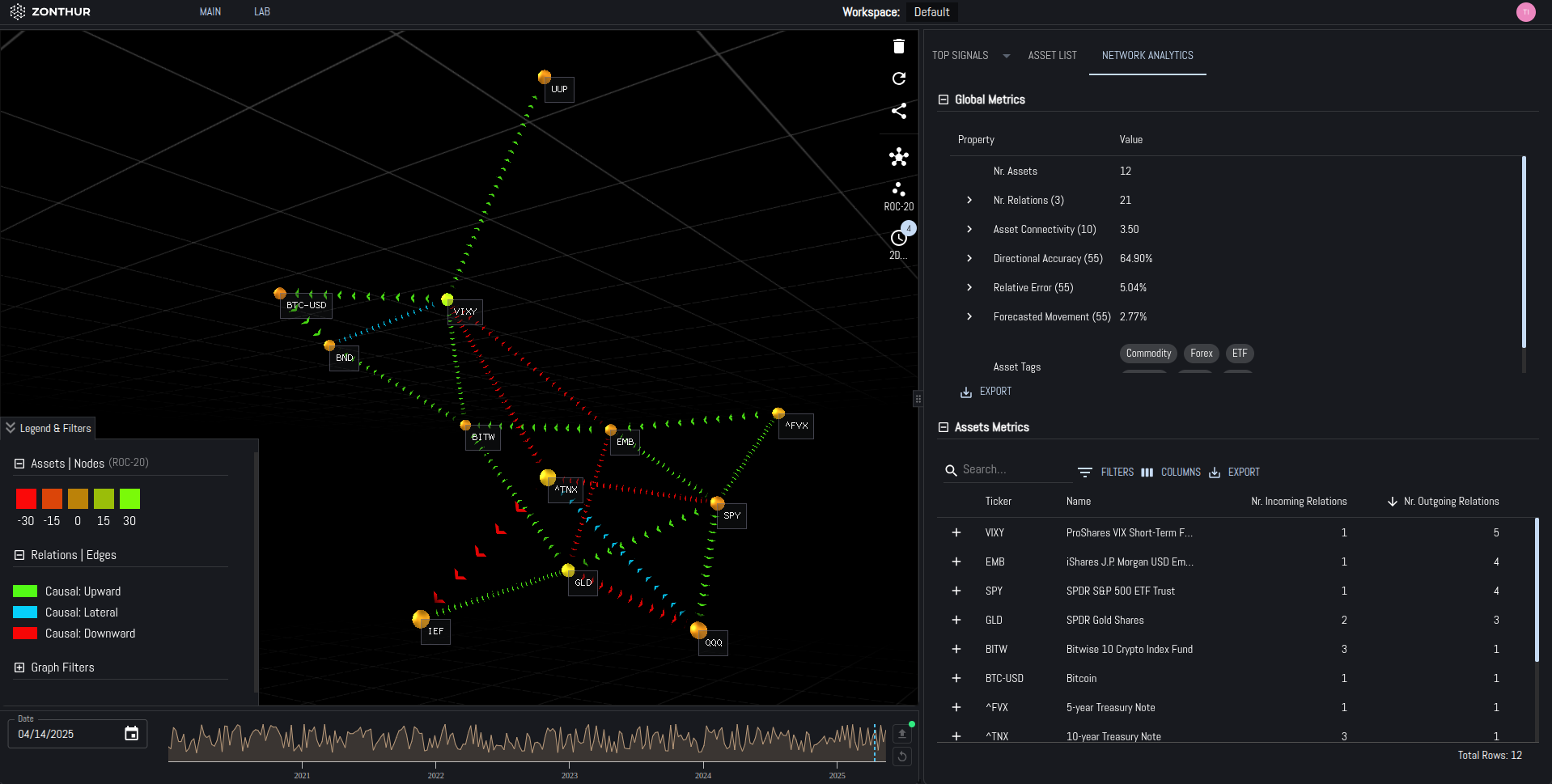
Task: Toggle ETF asset tag chip
Action: (1240, 354)
